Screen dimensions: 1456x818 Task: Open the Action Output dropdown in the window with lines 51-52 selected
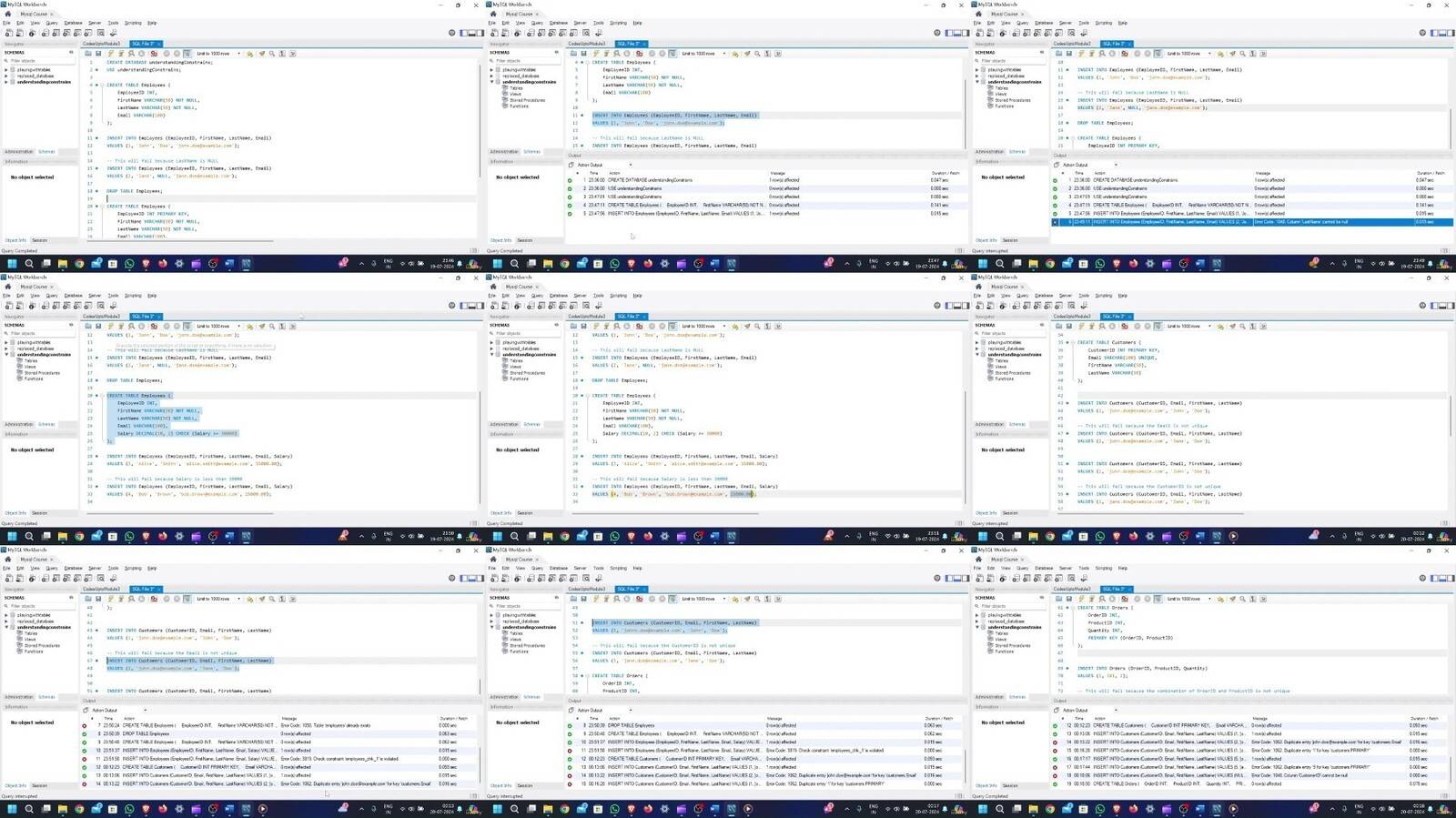click(x=603, y=711)
